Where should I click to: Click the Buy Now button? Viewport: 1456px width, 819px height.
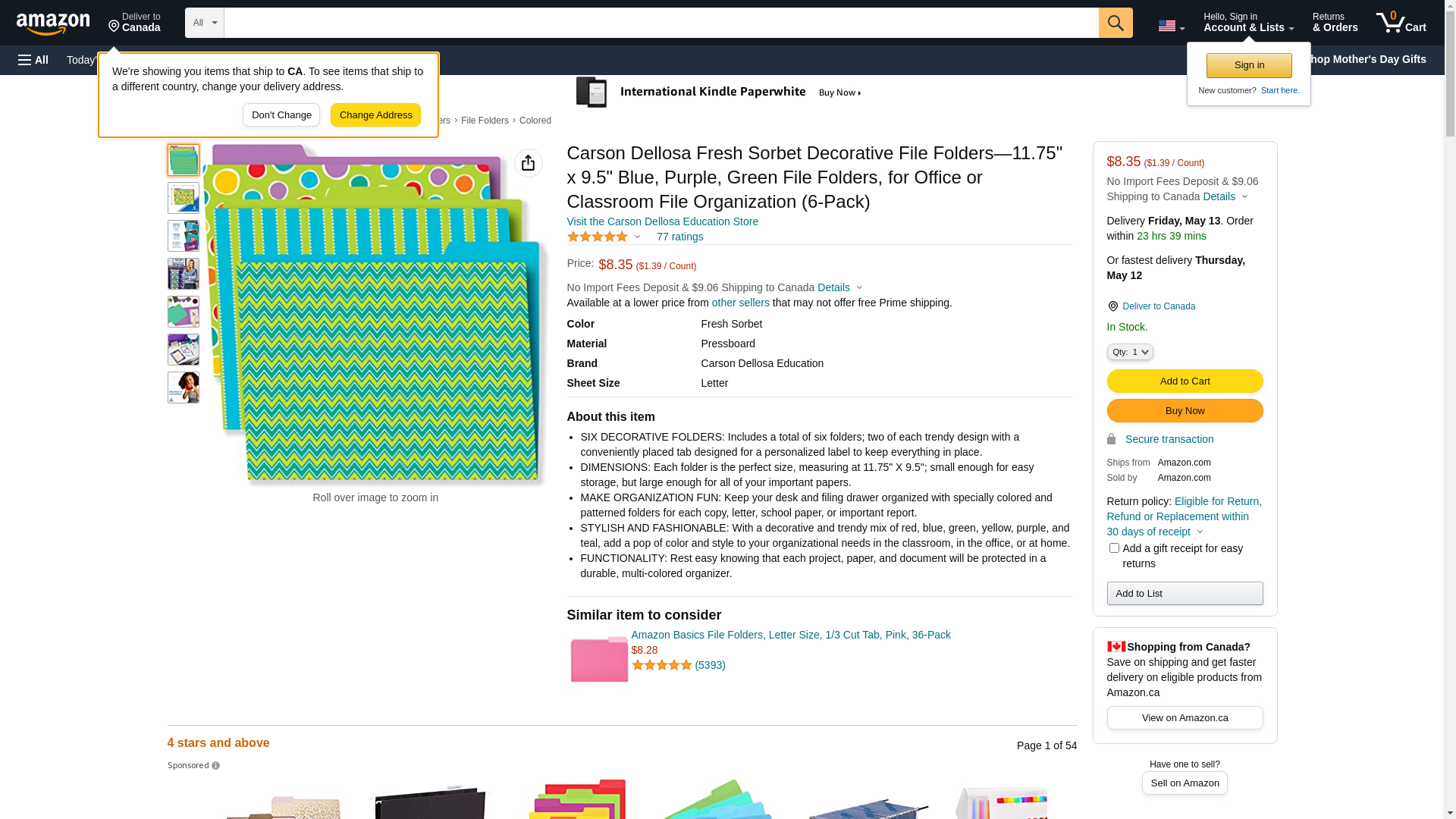1185,411
